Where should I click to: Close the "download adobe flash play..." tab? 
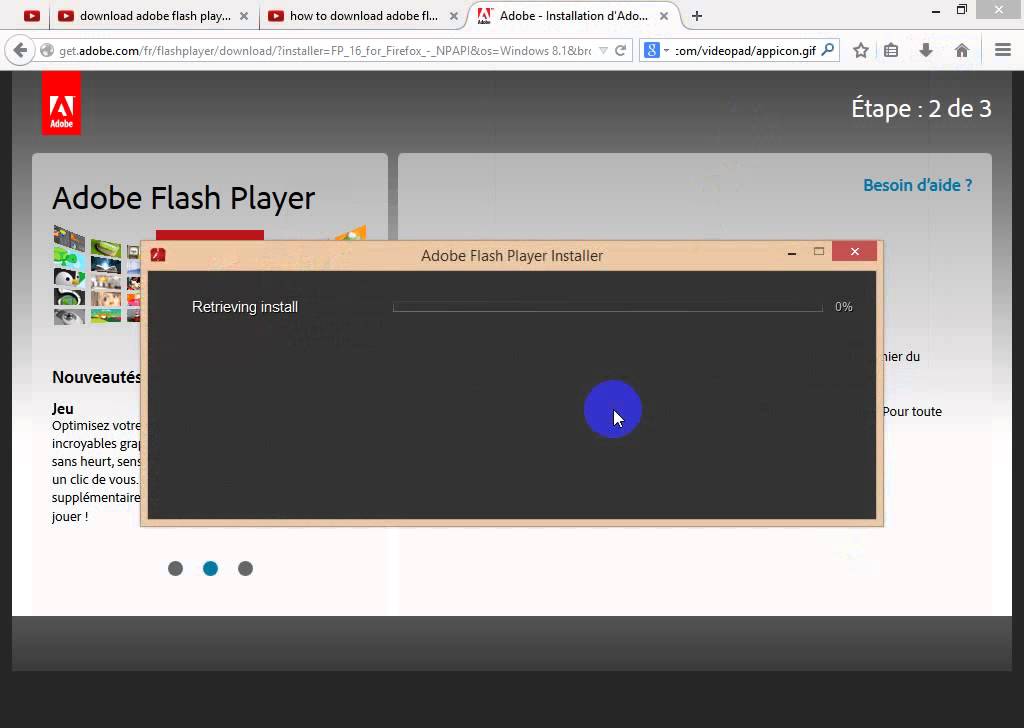pos(244,16)
